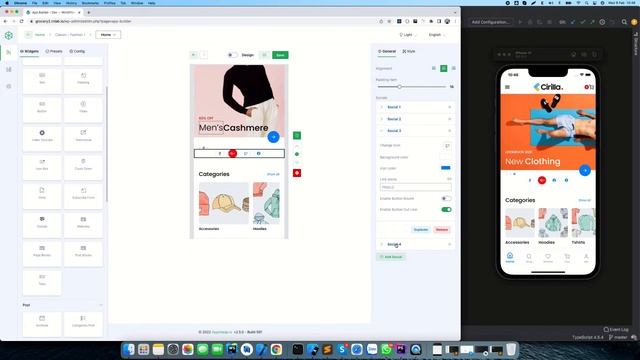The image size is (640, 360).
Task: Click the green Save button
Action: pyautogui.click(x=280, y=55)
